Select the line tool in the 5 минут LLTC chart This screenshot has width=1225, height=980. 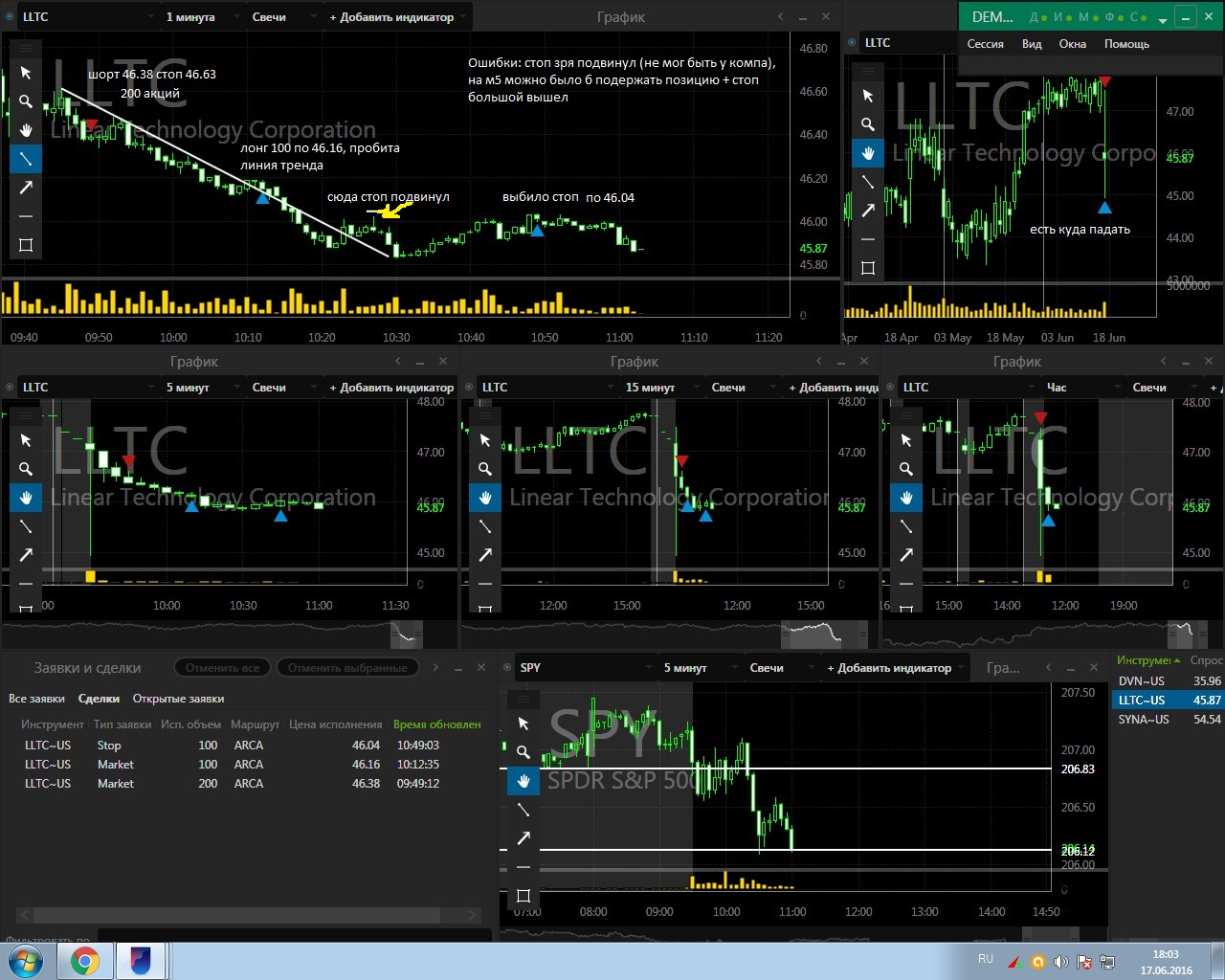(26, 526)
